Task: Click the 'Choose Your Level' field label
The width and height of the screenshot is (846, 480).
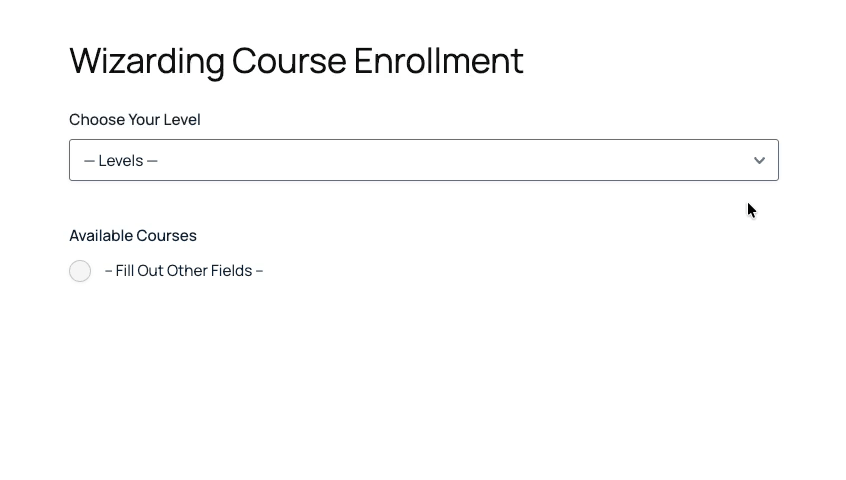Action: (x=135, y=120)
